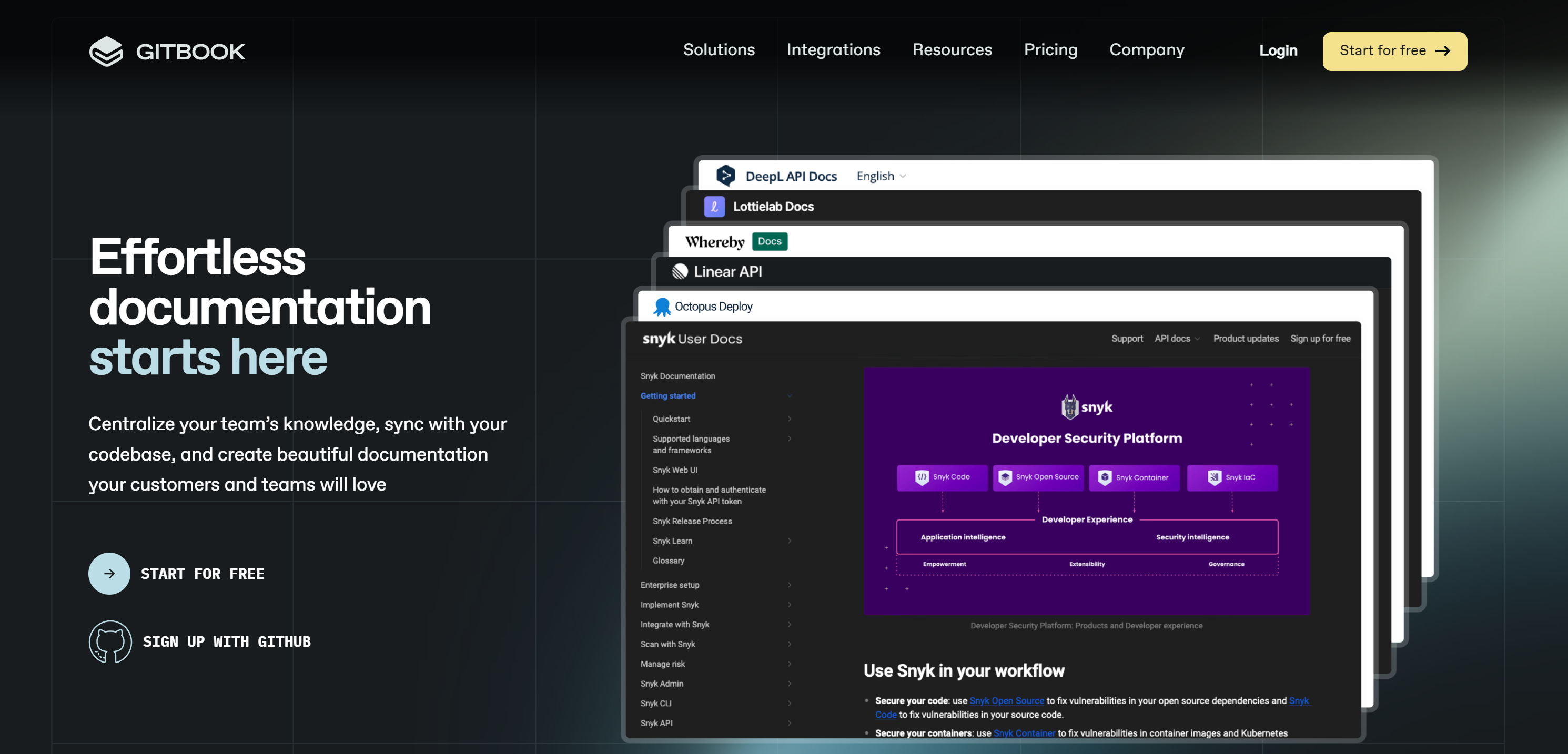Click the yellow Start for free button
This screenshot has height=754, width=1568.
(x=1394, y=51)
